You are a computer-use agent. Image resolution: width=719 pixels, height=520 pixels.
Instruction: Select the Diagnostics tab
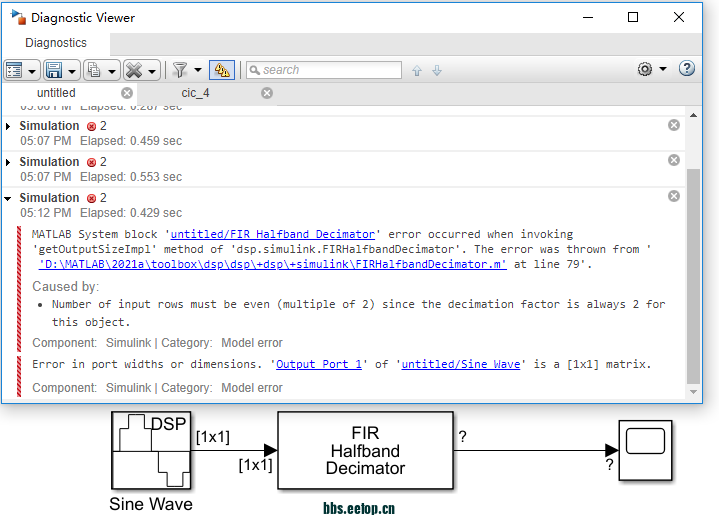coord(56,43)
